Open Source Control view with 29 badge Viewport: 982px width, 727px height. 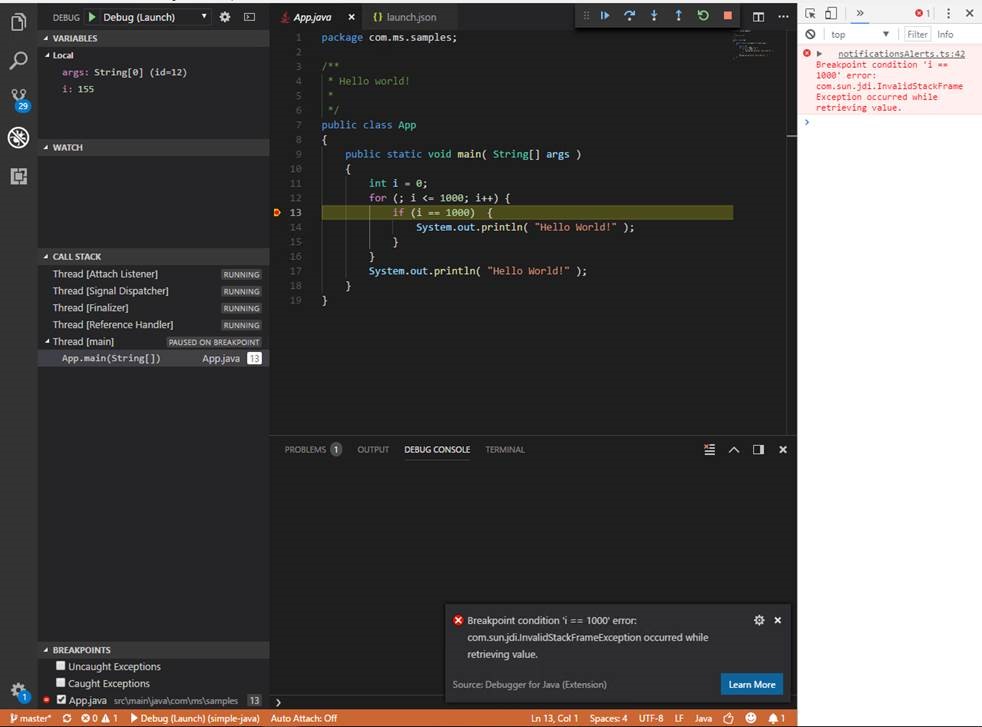pos(19,99)
